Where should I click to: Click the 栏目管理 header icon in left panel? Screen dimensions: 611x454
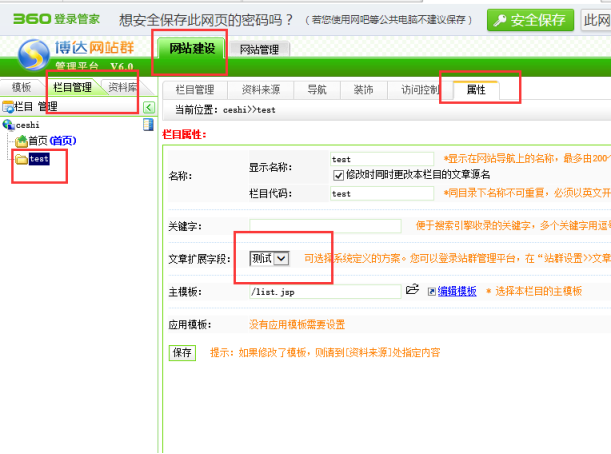tap(7, 107)
